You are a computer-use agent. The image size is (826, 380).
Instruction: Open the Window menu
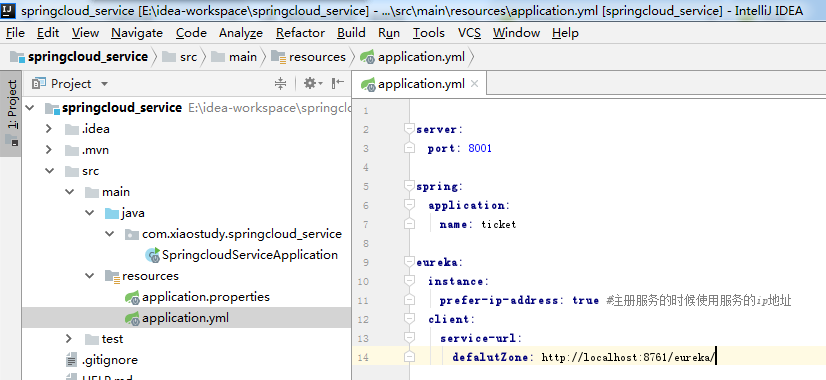(516, 33)
